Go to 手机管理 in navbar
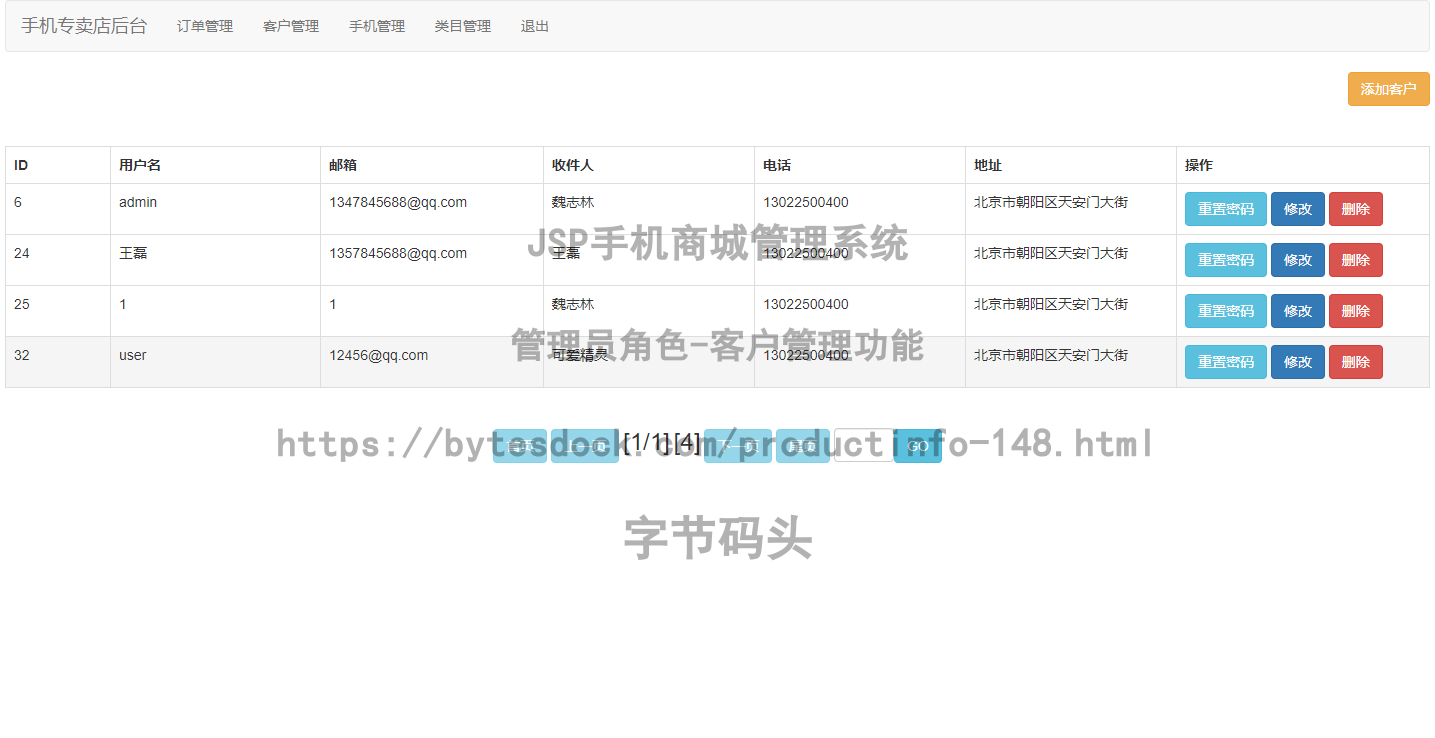 377,26
